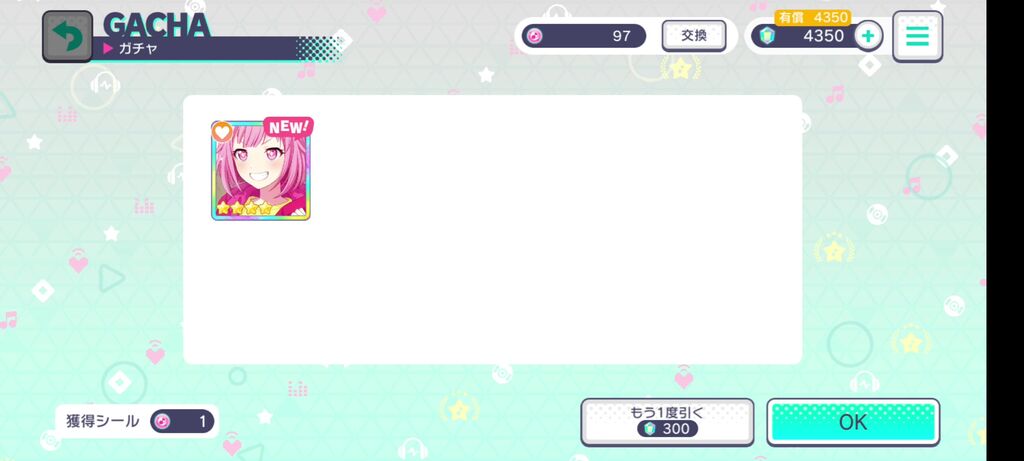Open the pink-haired character card thumbnail
This screenshot has width=1024, height=461.
pyautogui.click(x=261, y=170)
